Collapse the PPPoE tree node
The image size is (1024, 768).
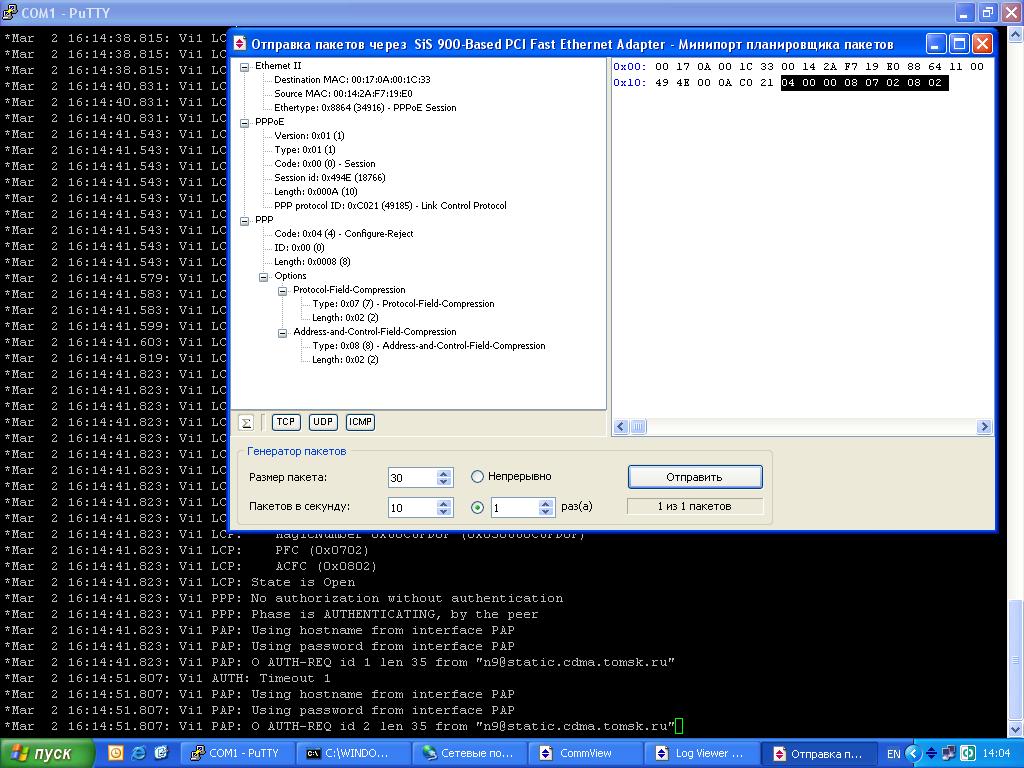pyautogui.click(x=244, y=122)
